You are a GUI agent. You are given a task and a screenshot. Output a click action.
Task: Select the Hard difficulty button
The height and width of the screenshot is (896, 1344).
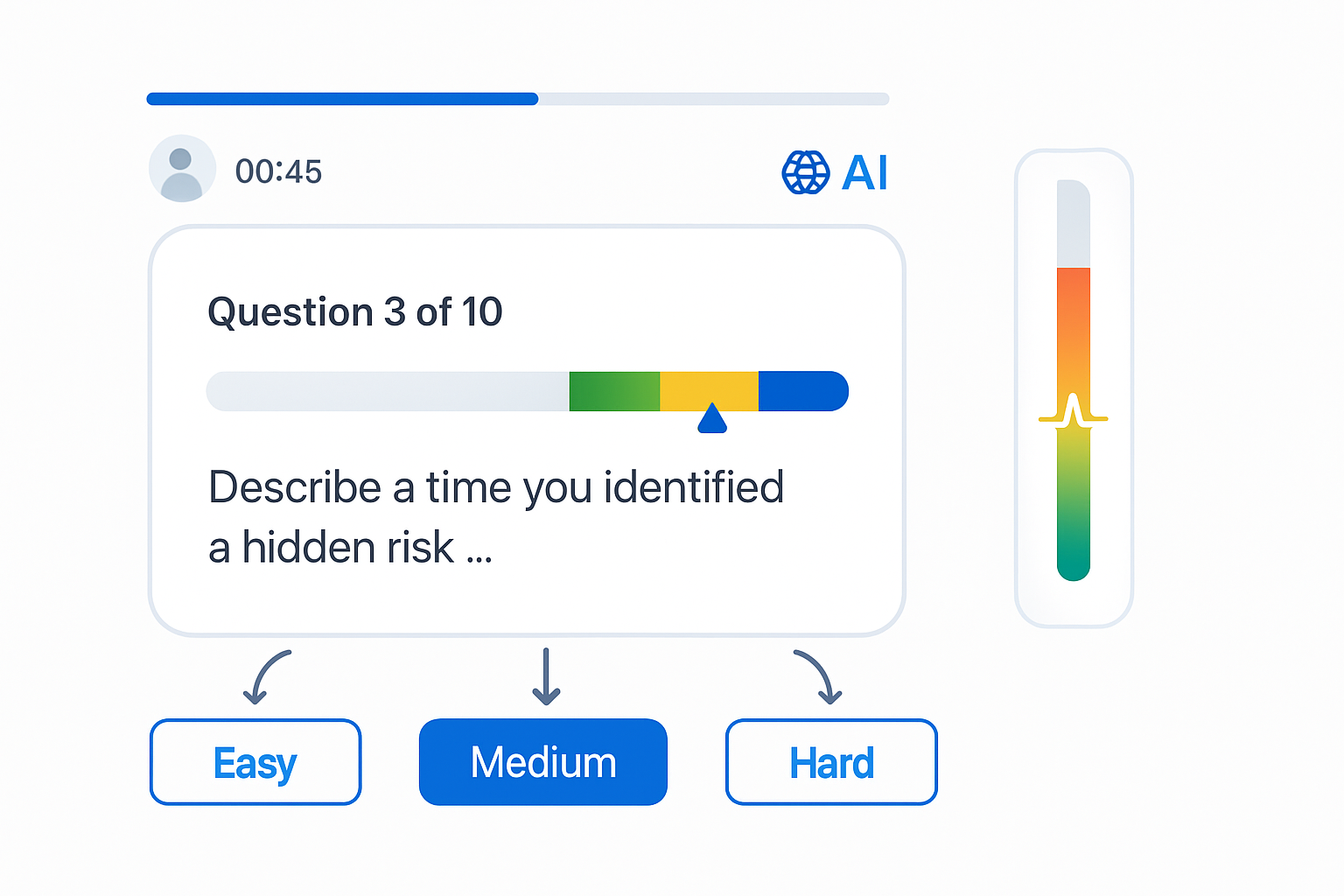click(831, 762)
